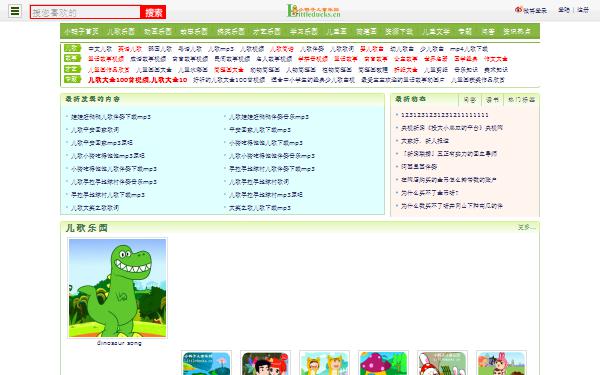Click the 登录 login link in the header
600x375 pixels.
coord(564,10)
